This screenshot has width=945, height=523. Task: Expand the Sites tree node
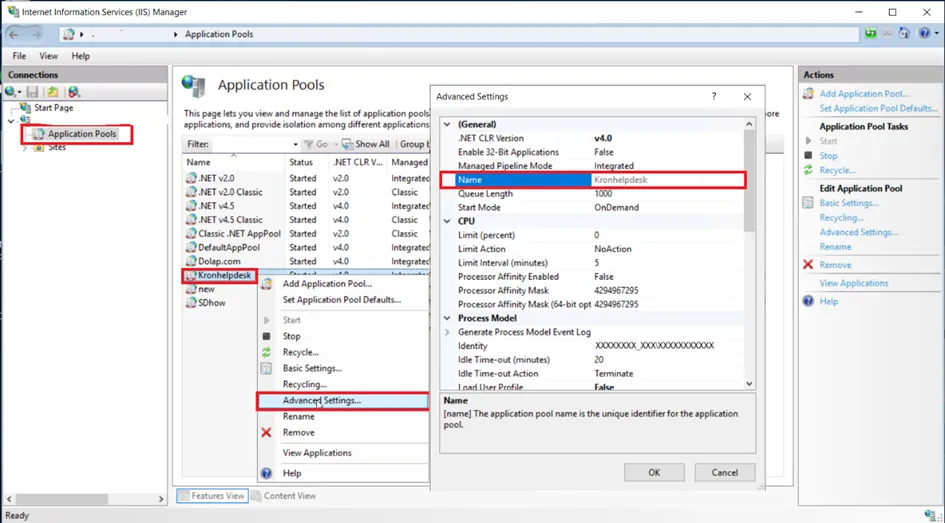(x=25, y=148)
